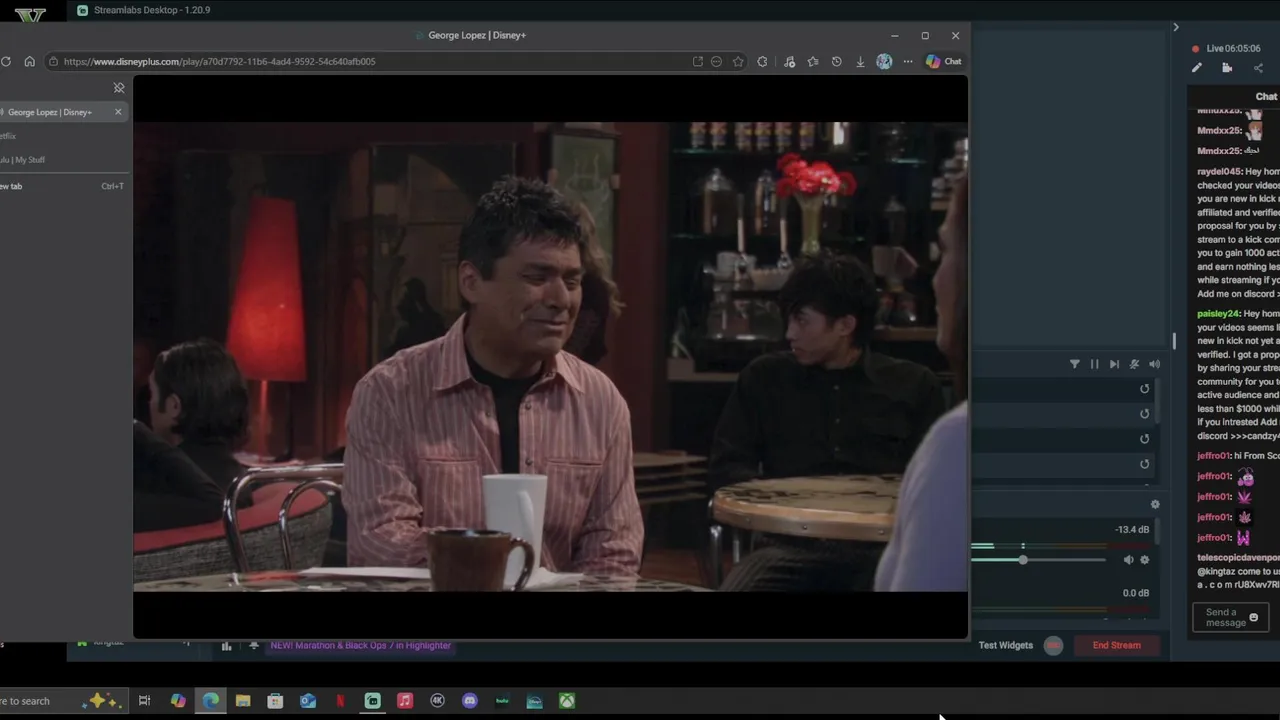
Task: Click the Streamlabs camera clip icon
Action: (1227, 68)
